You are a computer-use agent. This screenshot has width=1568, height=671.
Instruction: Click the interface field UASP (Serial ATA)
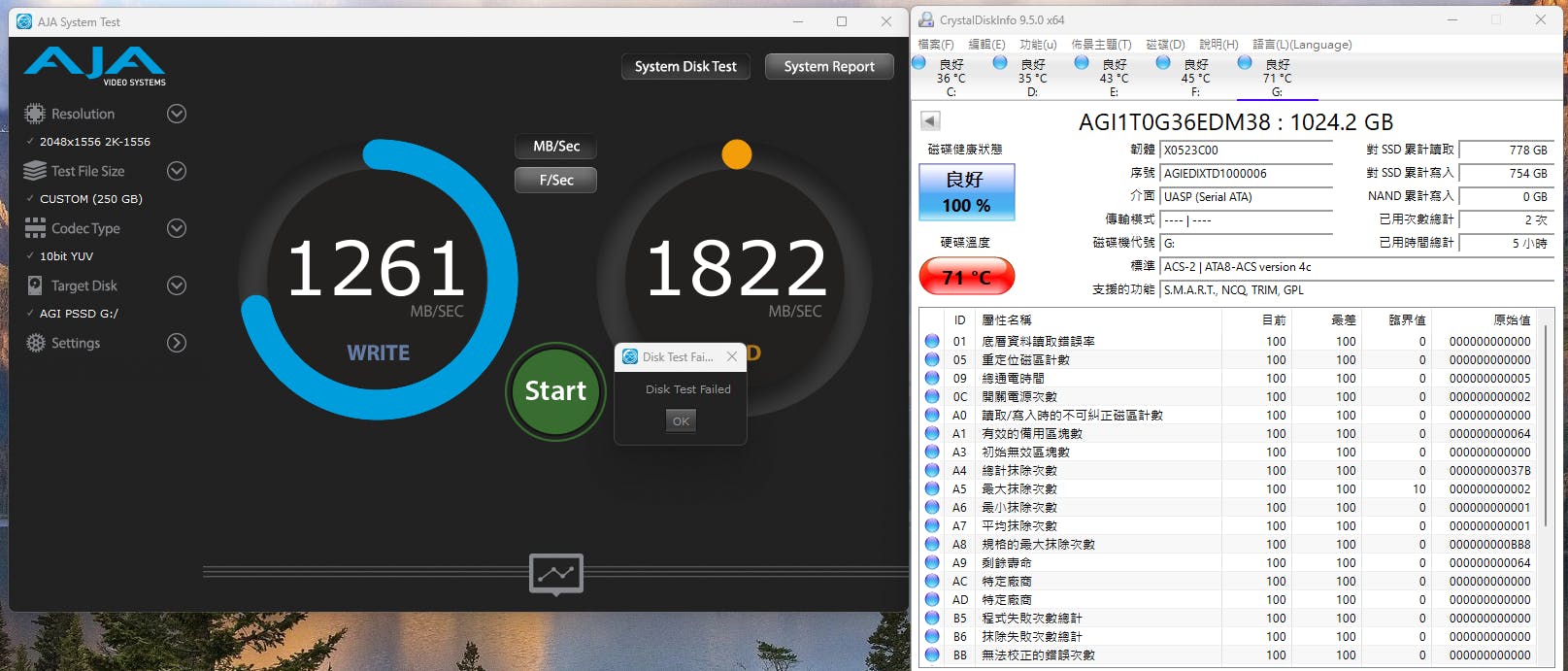(1246, 197)
